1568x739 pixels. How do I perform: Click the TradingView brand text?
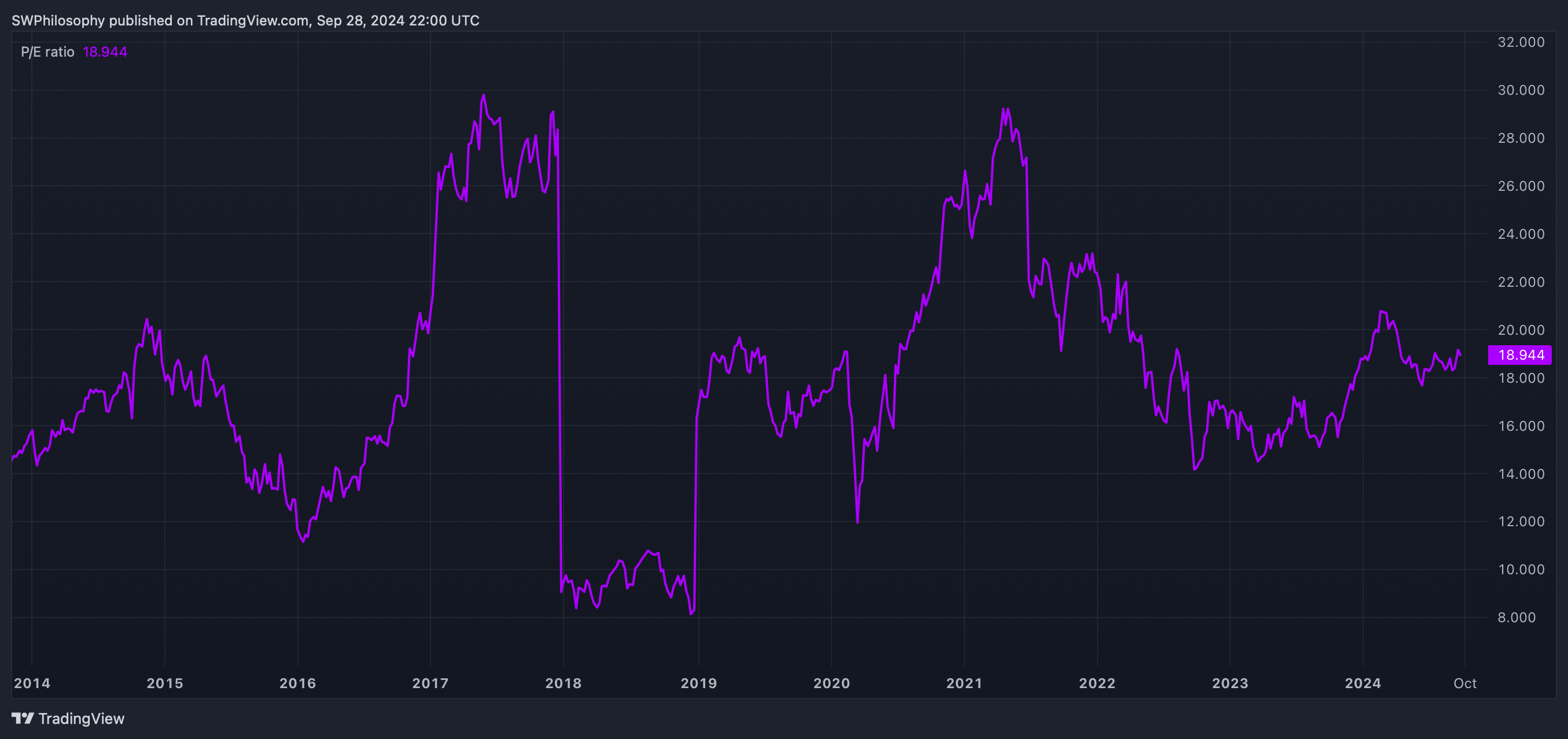point(81,718)
